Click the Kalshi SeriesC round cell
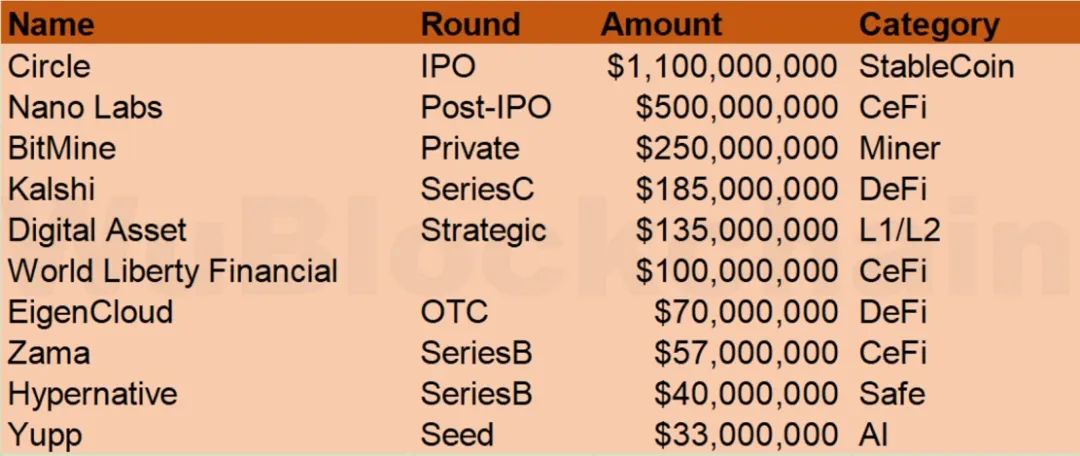The height and width of the screenshot is (456, 1080). click(x=477, y=189)
